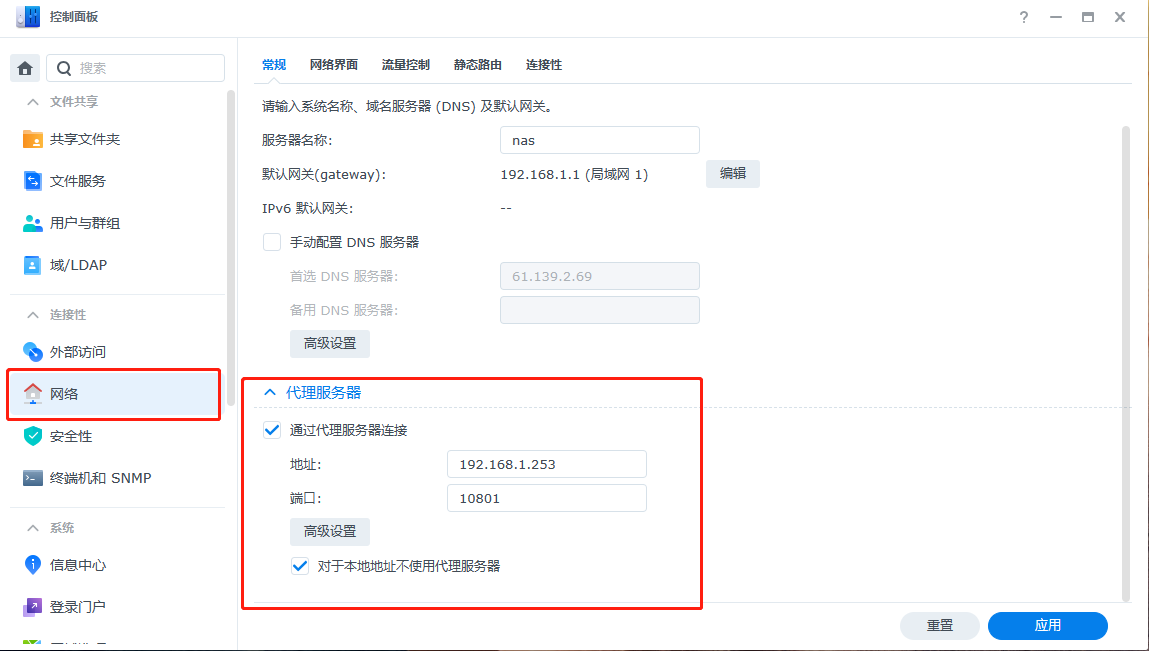This screenshot has width=1149, height=651.
Task: Switch to the 流量控制 tab
Action: click(x=405, y=65)
